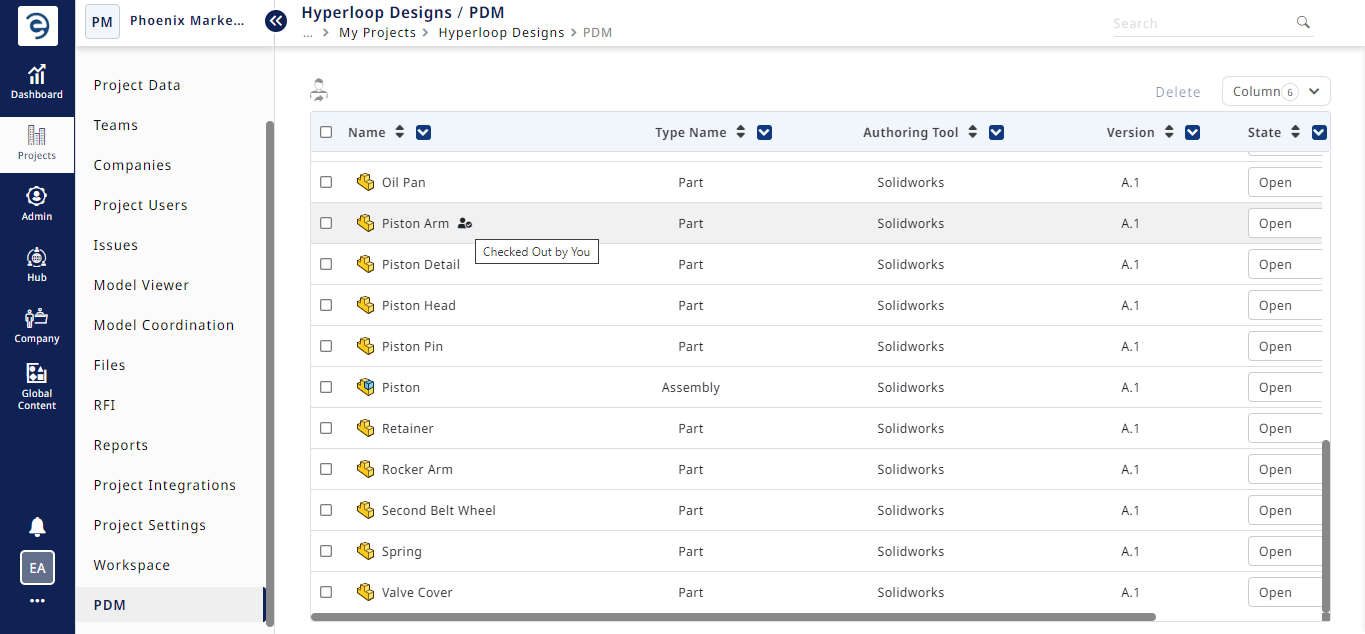Go to Teams in the sidebar
This screenshot has height=634, width=1365.
116,125
